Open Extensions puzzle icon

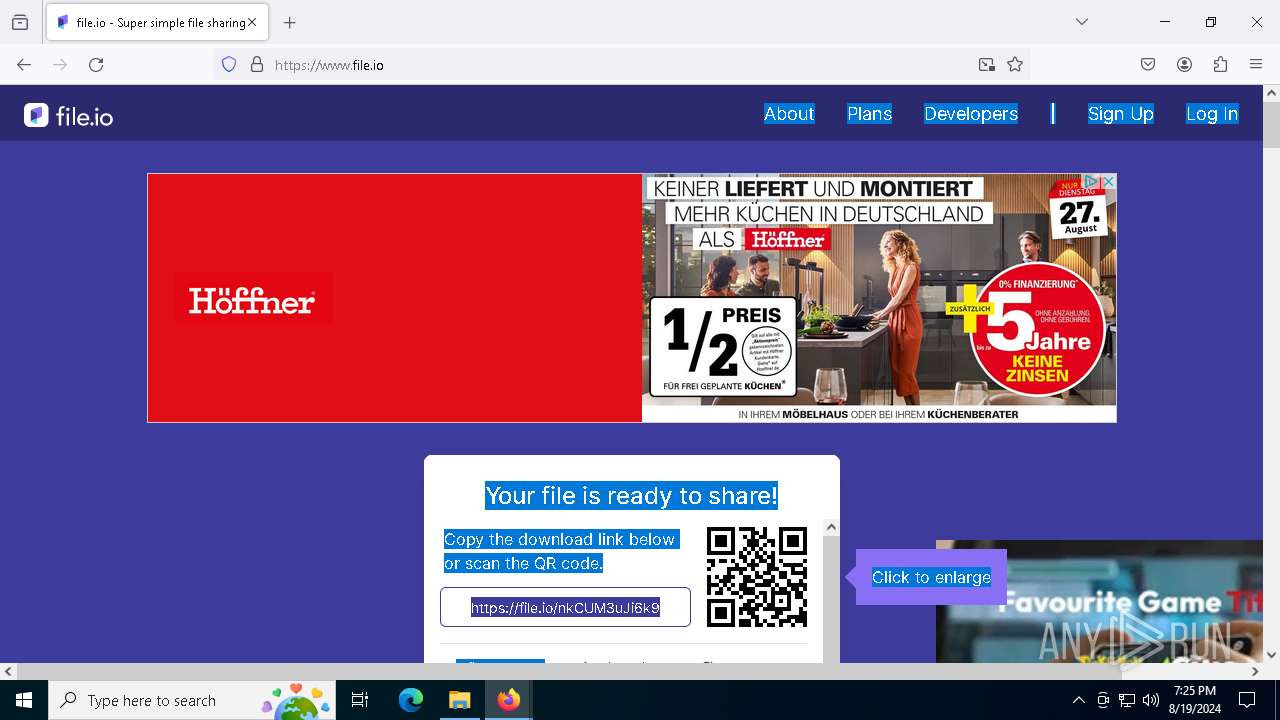coord(1220,65)
